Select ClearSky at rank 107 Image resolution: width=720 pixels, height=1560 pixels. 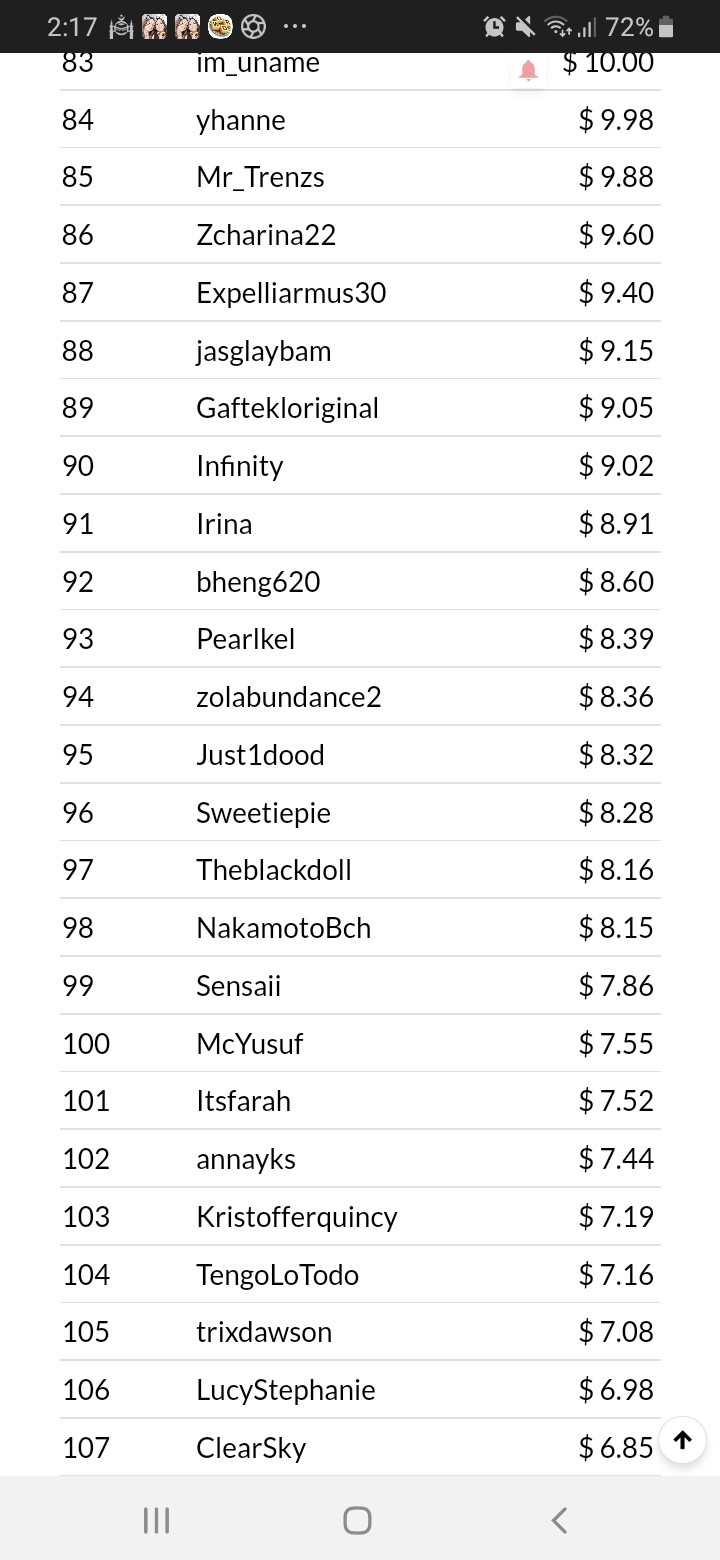pyautogui.click(x=251, y=1448)
